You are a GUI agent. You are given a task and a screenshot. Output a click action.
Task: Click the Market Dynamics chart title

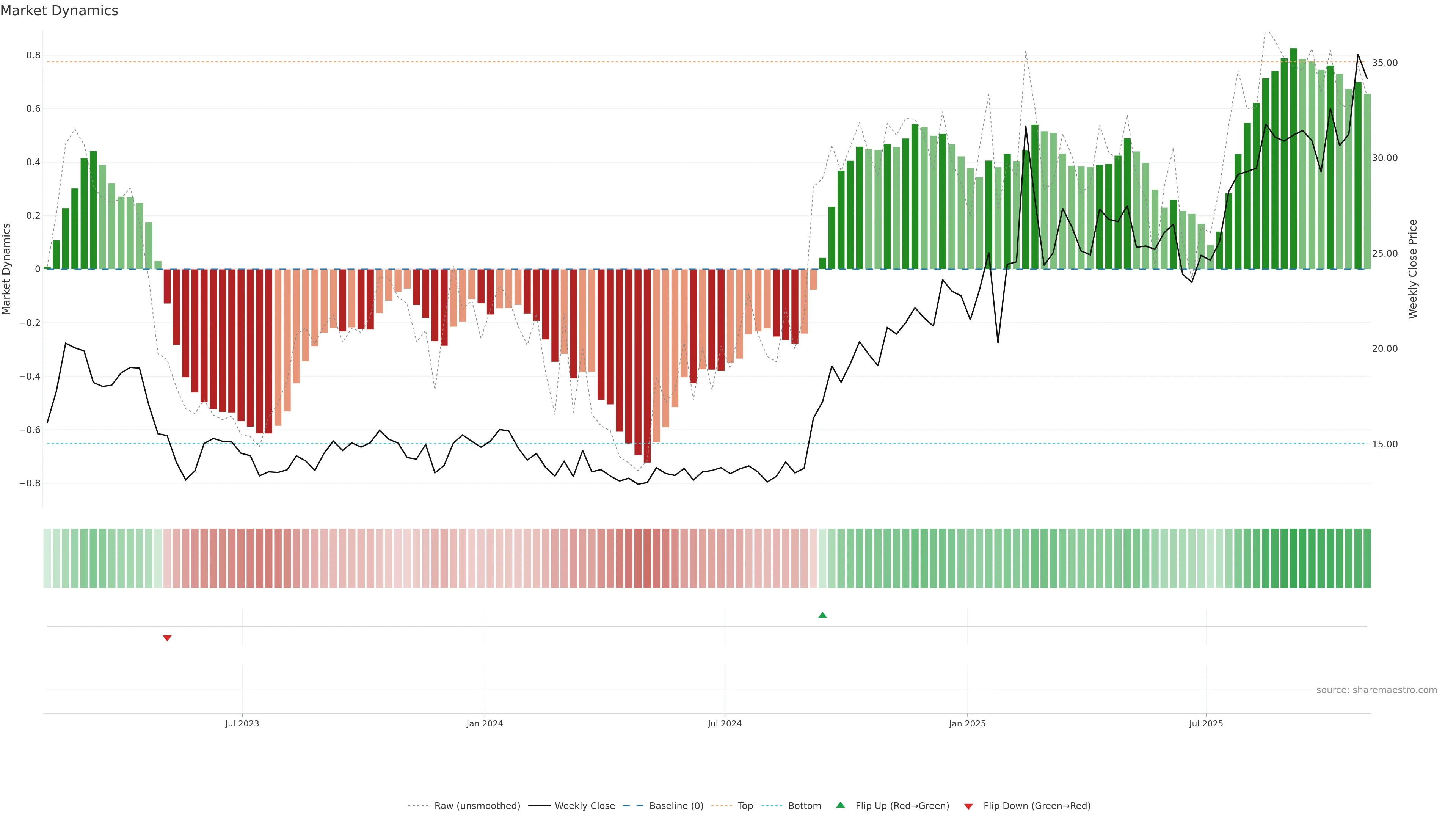point(60,11)
